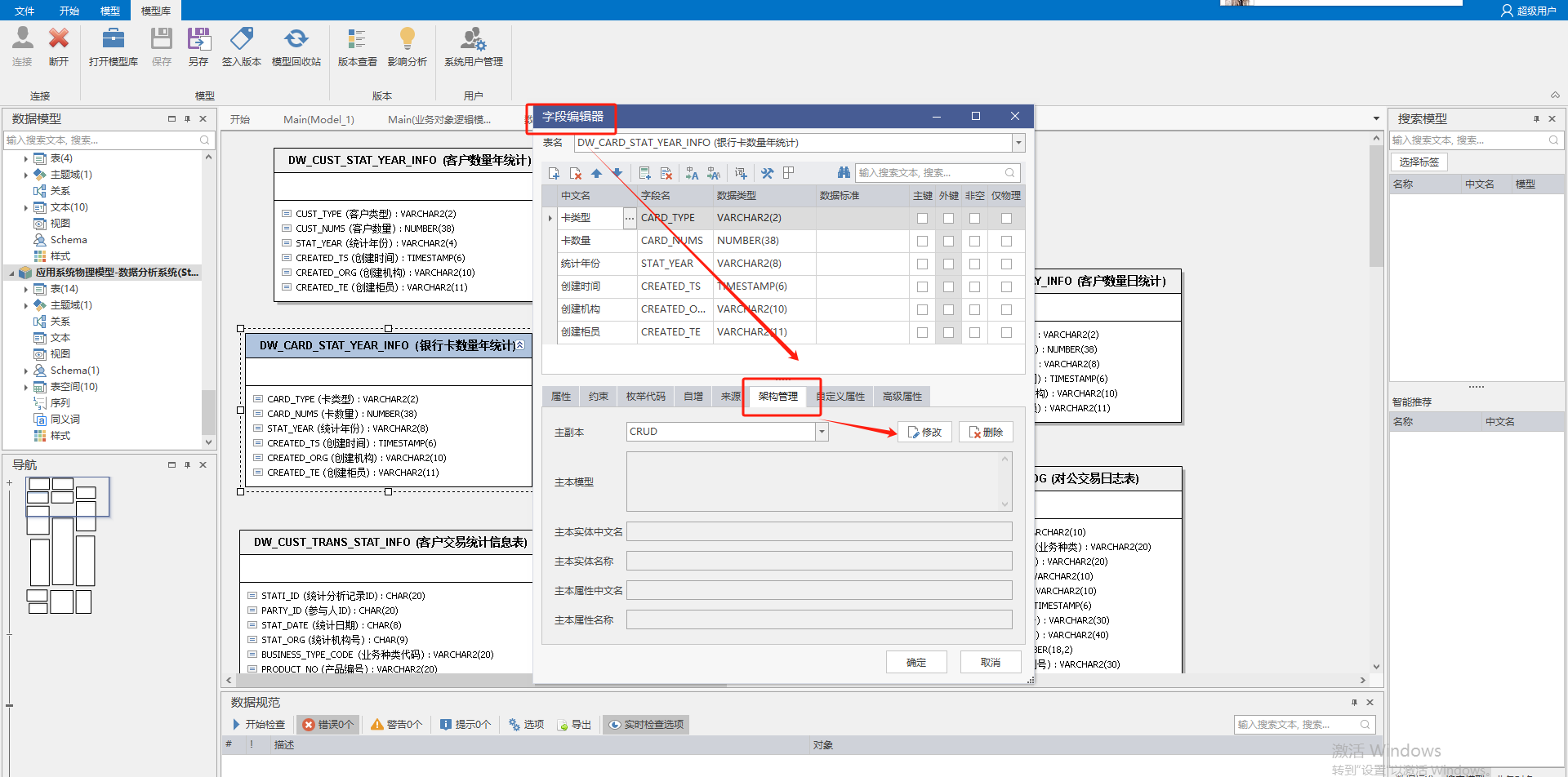The width and height of the screenshot is (1568, 777).
Task: Click 超级用户 user account icon
Action: 1507,11
